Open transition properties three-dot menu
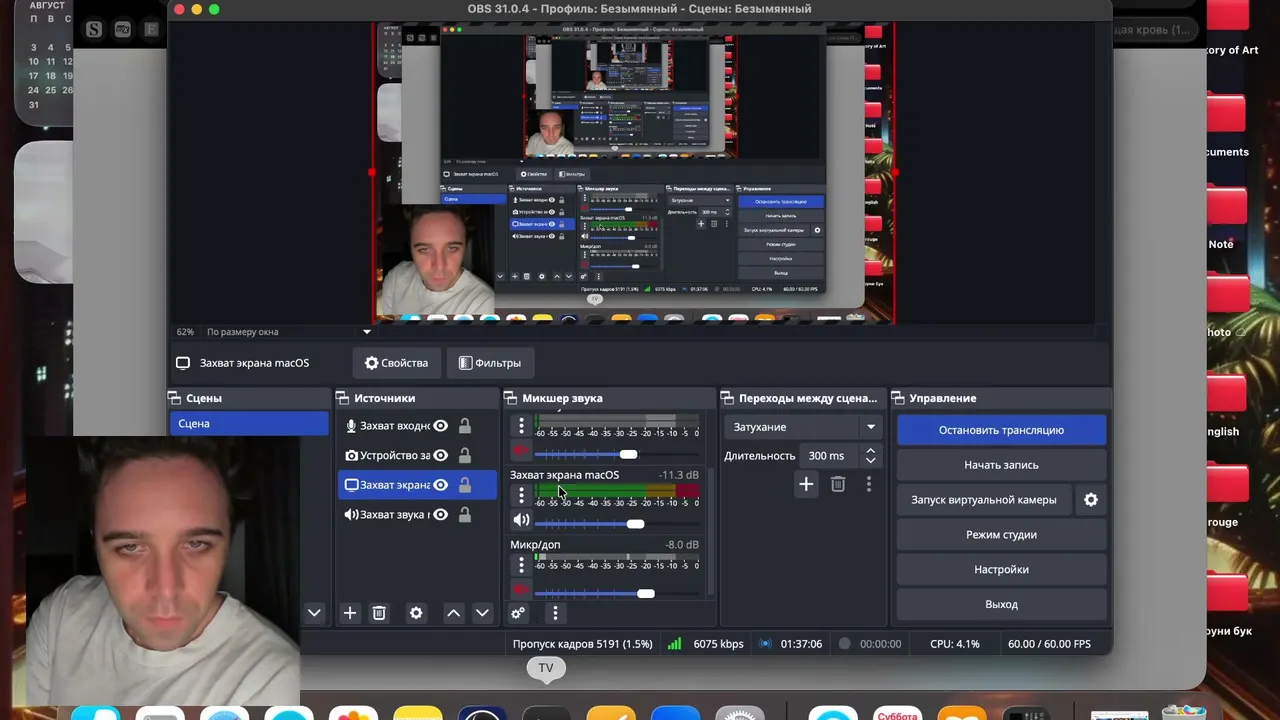Image resolution: width=1280 pixels, height=720 pixels. point(869,484)
